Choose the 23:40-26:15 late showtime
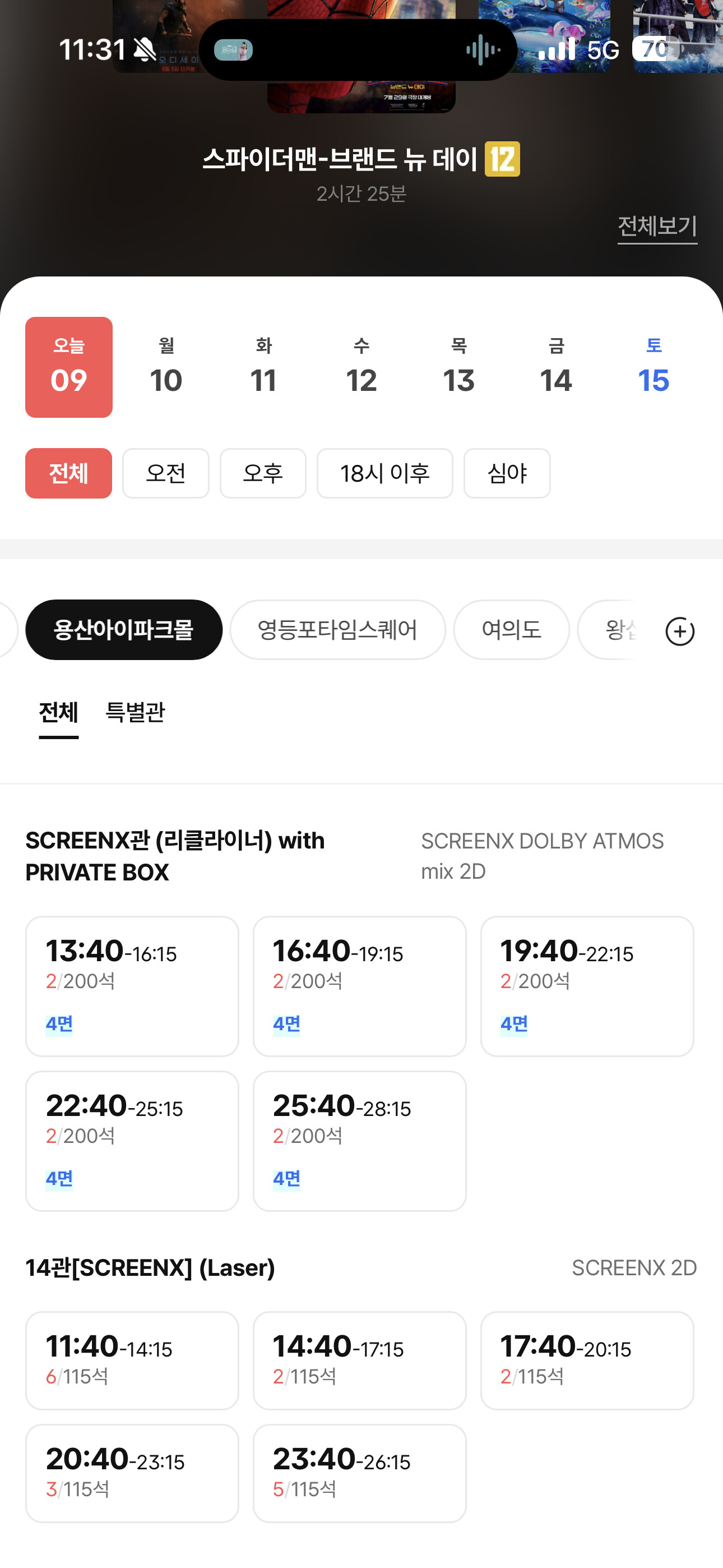The image size is (723, 1568). point(360,1473)
